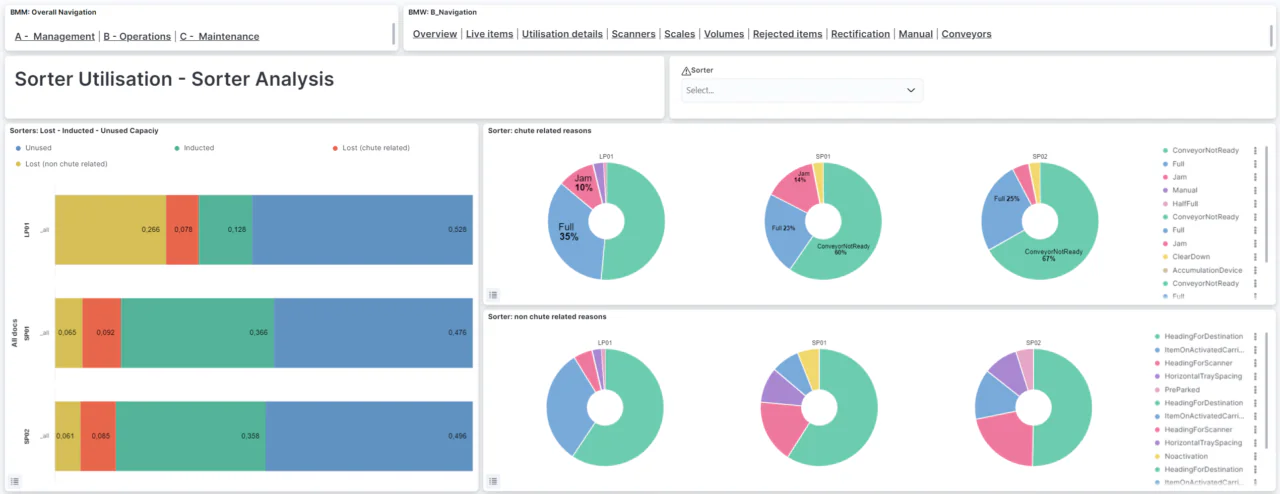Open the A - Management link
Image resolution: width=1280 pixels, height=494 pixels.
point(55,37)
